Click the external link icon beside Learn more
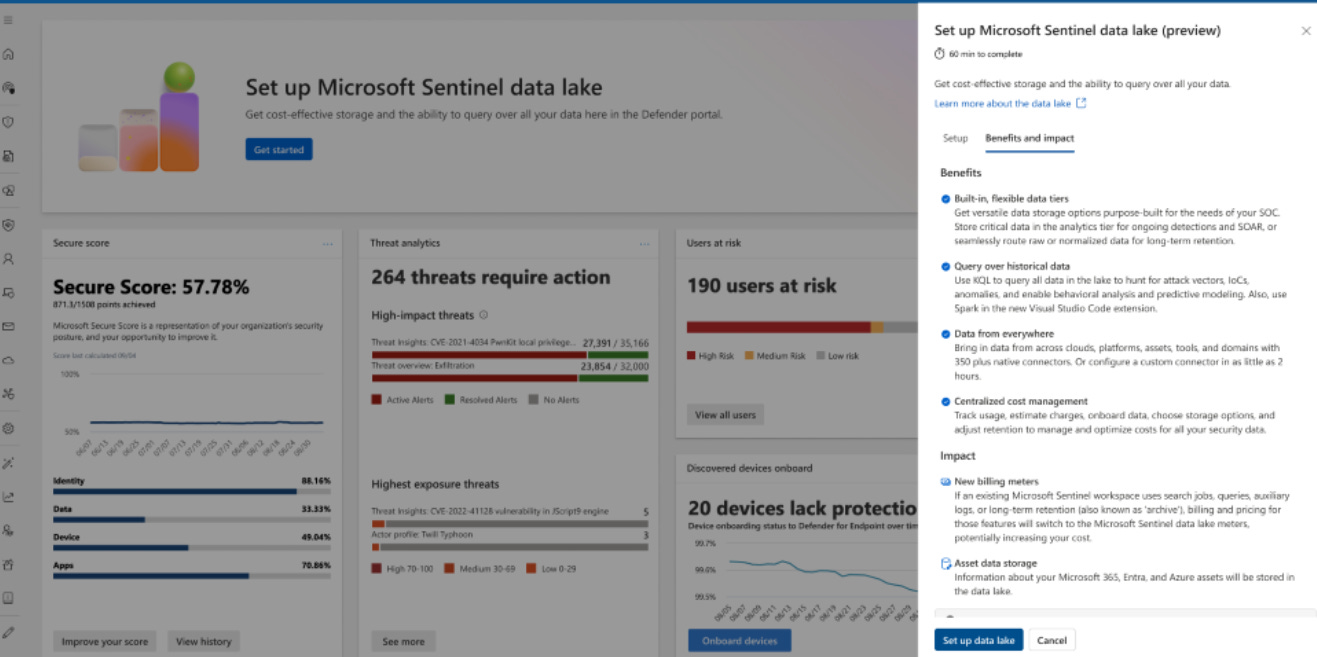The image size is (1317, 657). 1081,103
